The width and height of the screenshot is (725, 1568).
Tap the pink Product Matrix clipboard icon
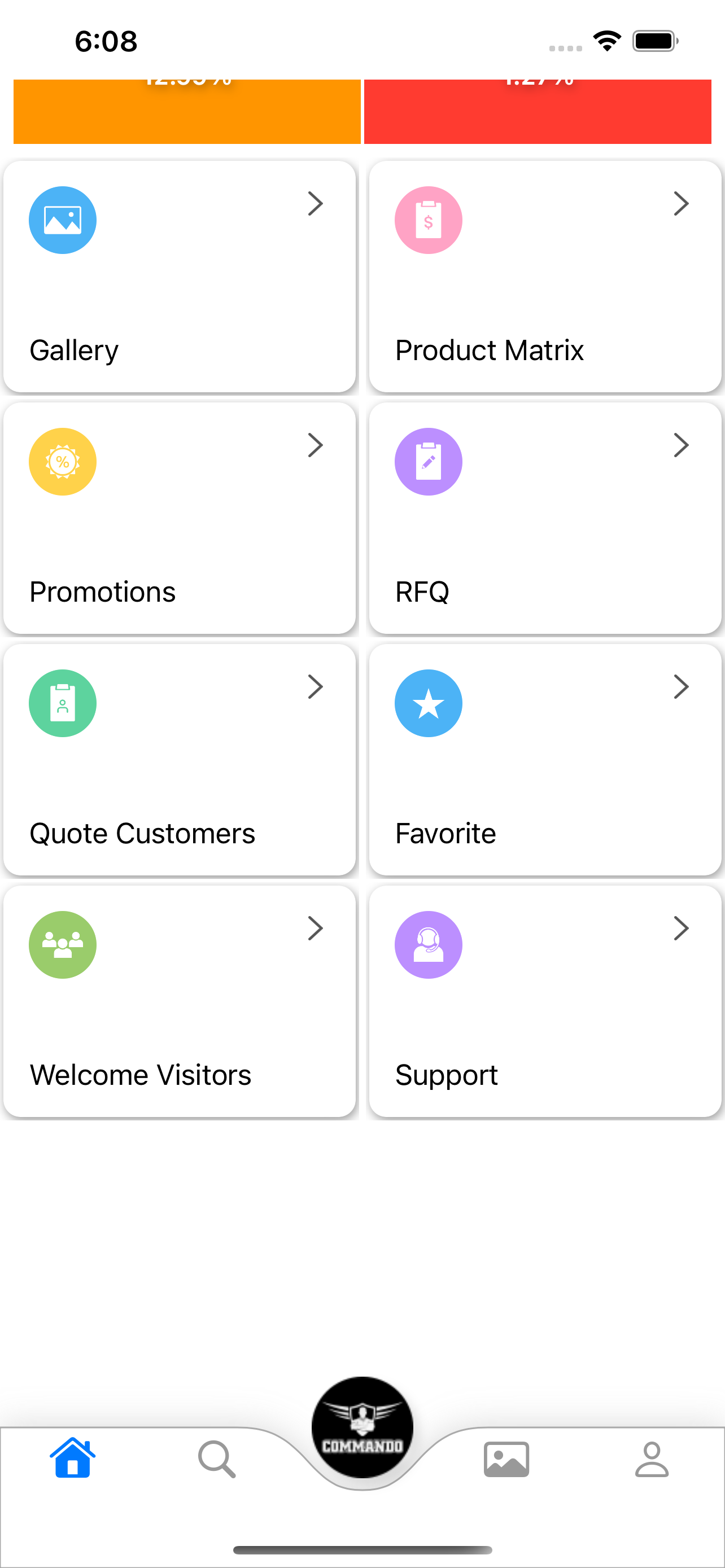[x=428, y=220]
